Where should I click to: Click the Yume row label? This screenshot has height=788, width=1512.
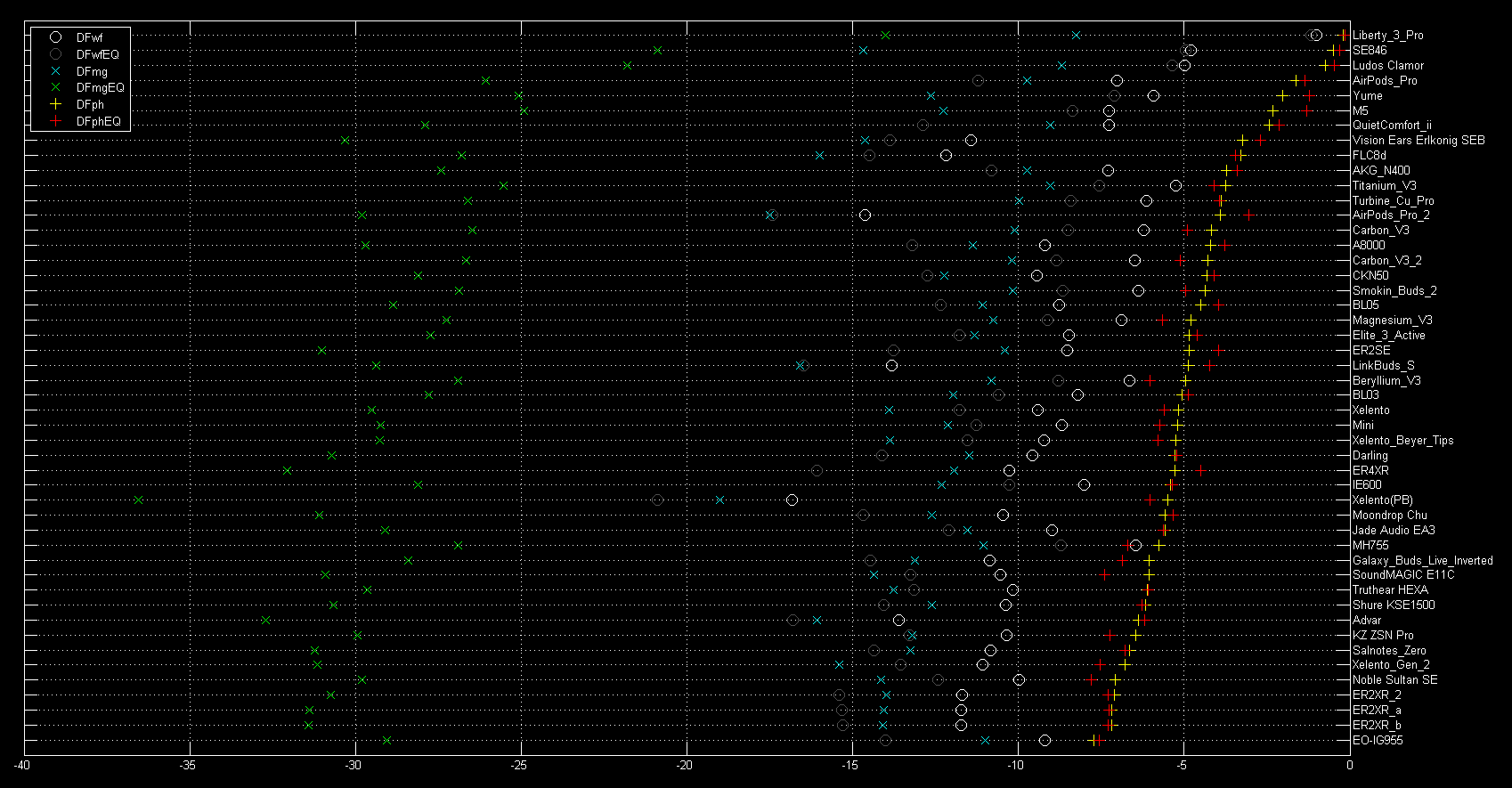1368,96
